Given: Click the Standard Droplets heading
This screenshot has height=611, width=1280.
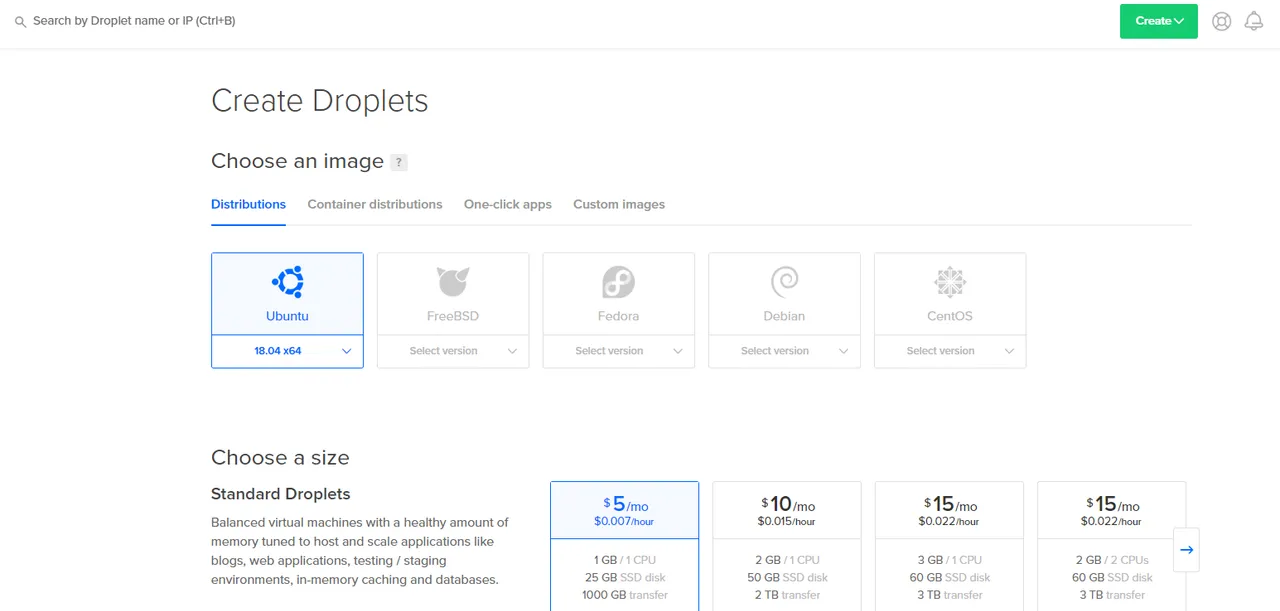Looking at the screenshot, I should (x=281, y=494).
